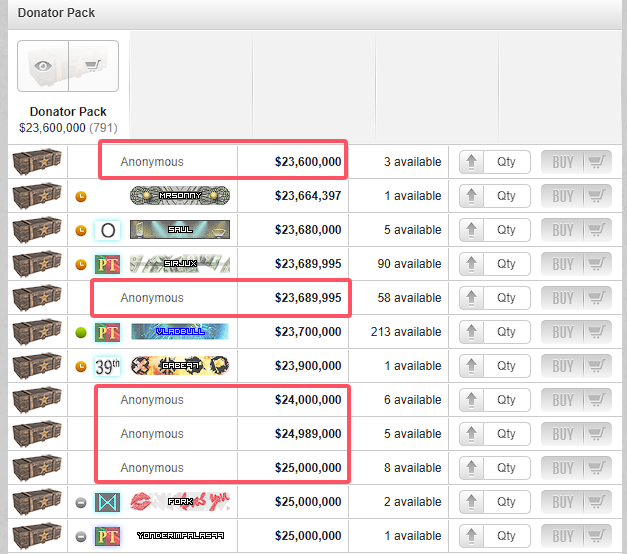Viewport: 627px width, 554px height.
Task: Open MrSonny's profile banner
Action: pyautogui.click(x=179, y=196)
